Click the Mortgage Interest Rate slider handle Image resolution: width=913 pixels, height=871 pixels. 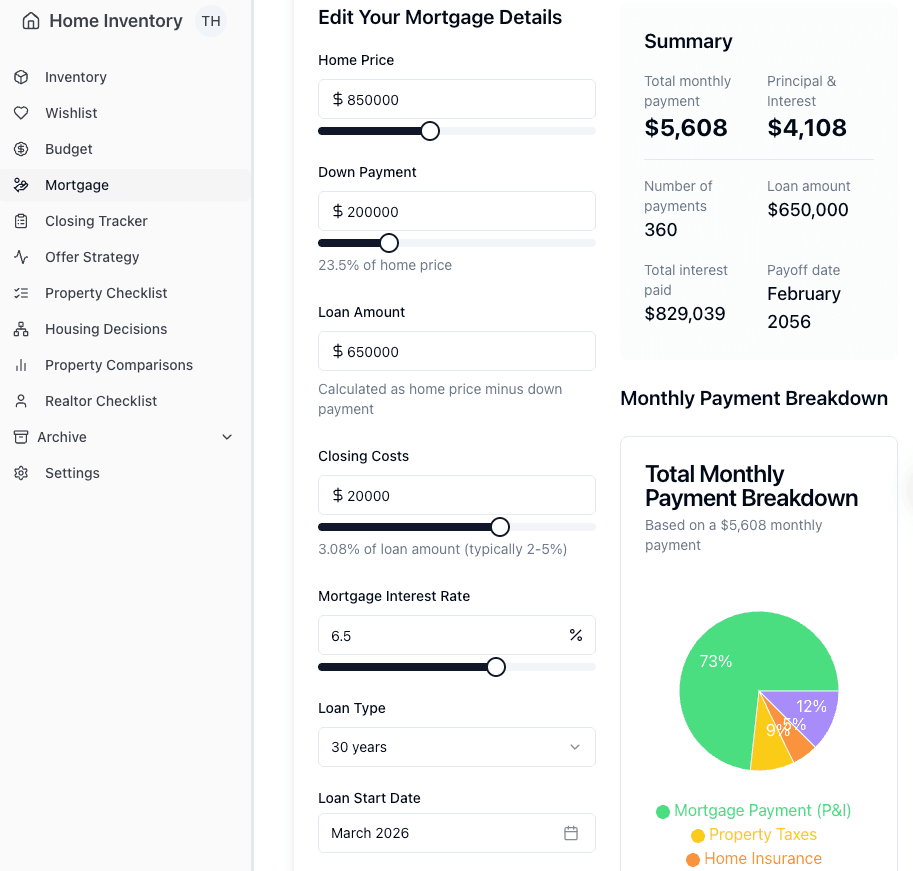point(496,667)
